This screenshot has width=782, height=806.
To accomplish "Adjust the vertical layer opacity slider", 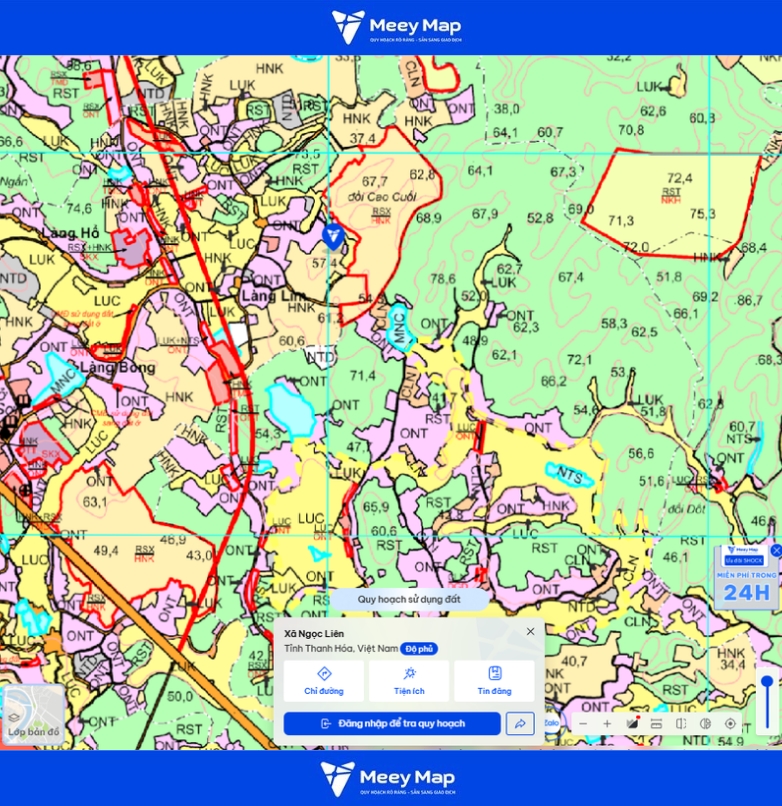I will (767, 703).
